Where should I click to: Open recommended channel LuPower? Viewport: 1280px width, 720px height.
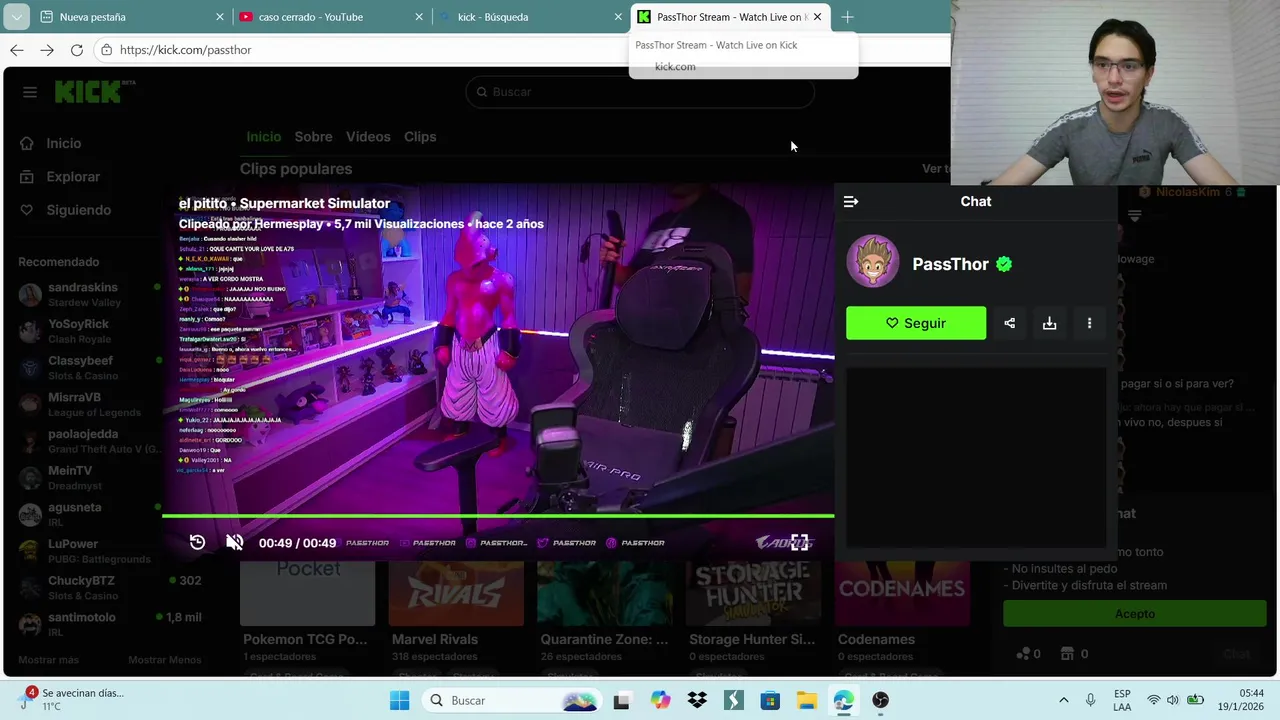pyautogui.click(x=90, y=551)
